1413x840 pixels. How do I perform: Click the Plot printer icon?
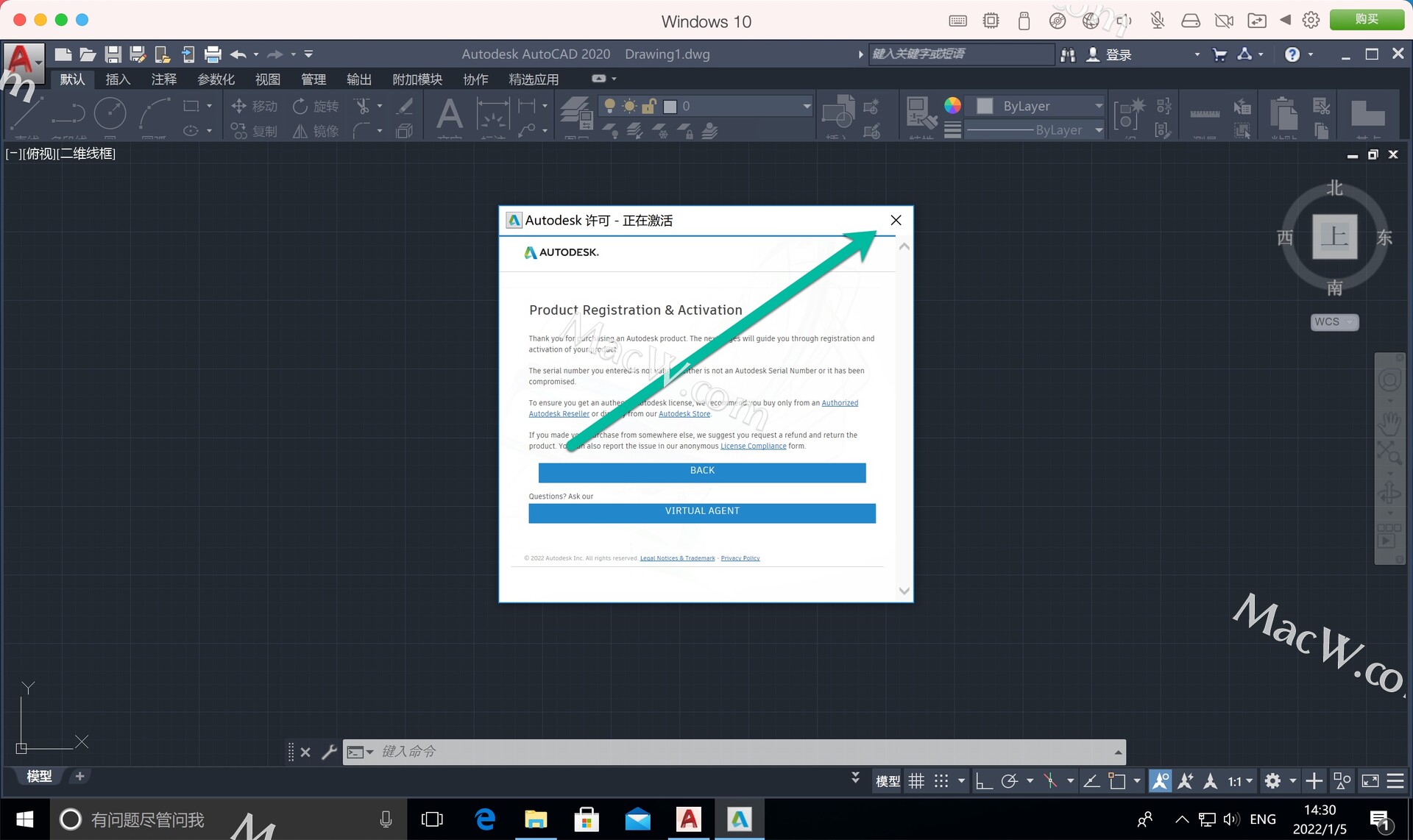pyautogui.click(x=213, y=54)
